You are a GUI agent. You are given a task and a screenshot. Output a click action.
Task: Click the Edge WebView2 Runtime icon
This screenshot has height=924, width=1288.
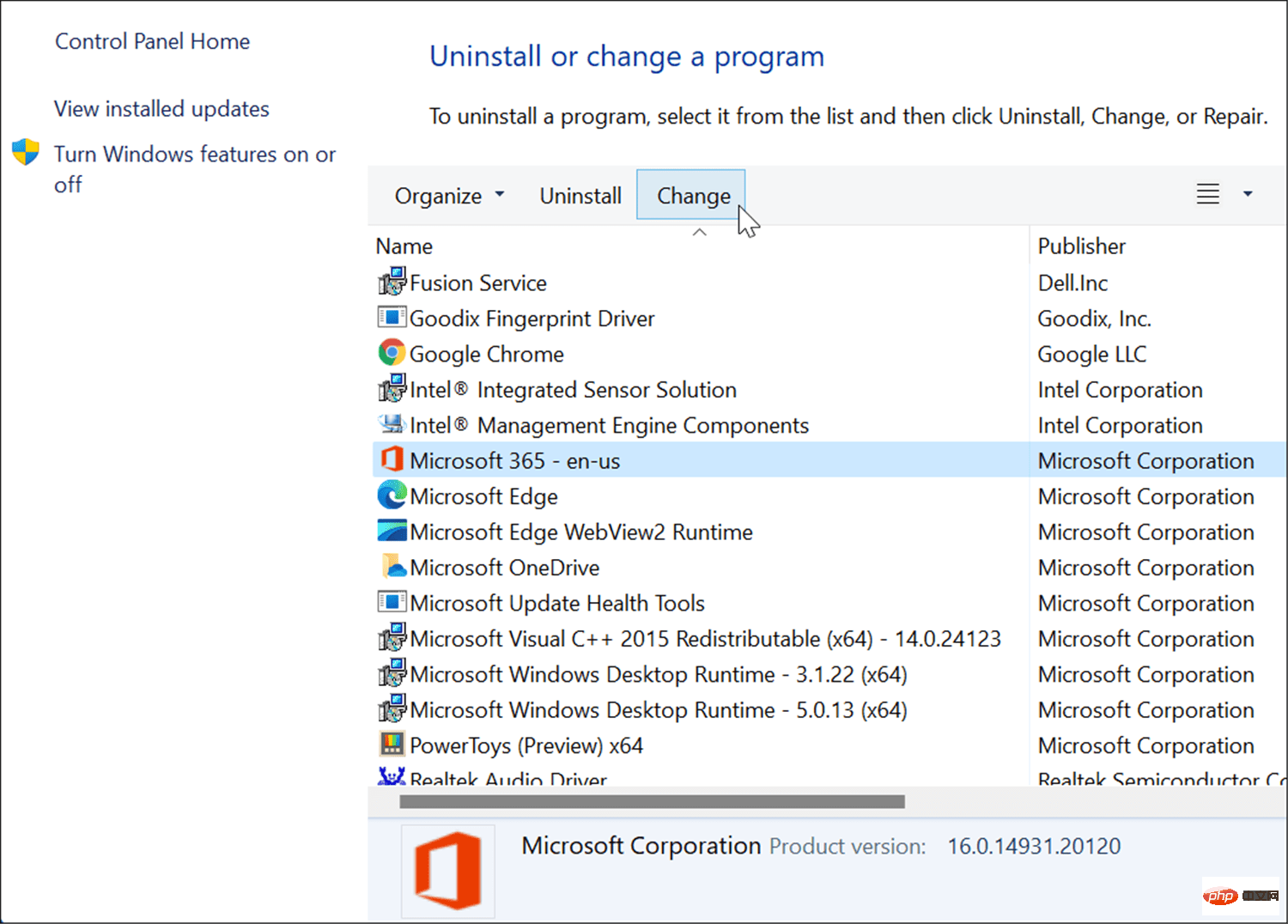392,531
